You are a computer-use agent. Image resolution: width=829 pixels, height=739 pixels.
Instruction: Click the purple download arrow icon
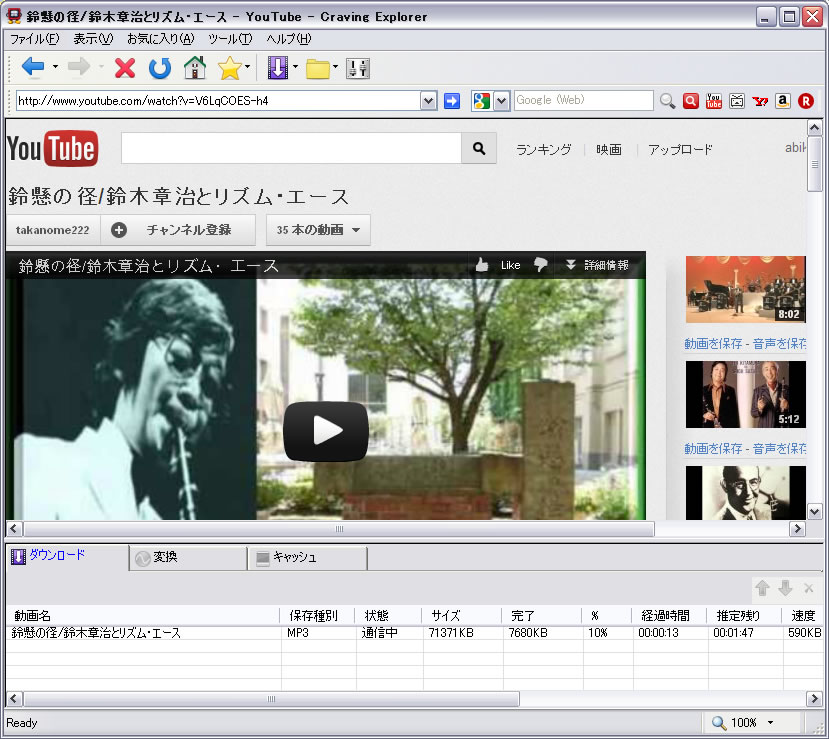pyautogui.click(x=278, y=68)
